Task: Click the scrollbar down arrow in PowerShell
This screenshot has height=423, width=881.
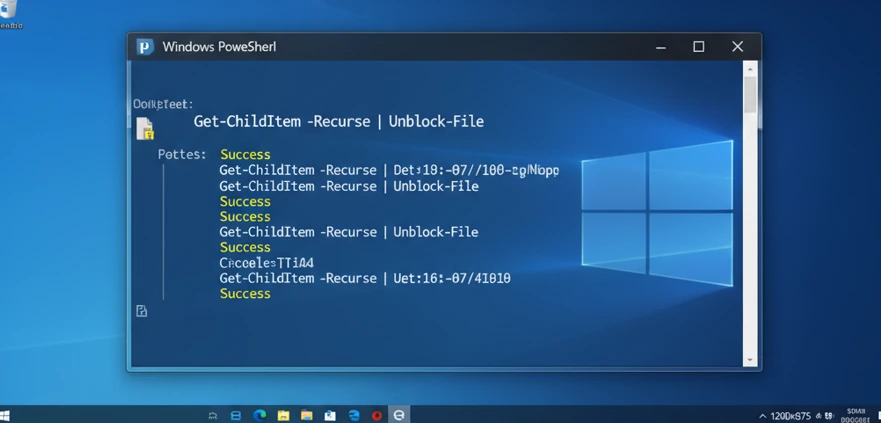Action: (x=750, y=360)
